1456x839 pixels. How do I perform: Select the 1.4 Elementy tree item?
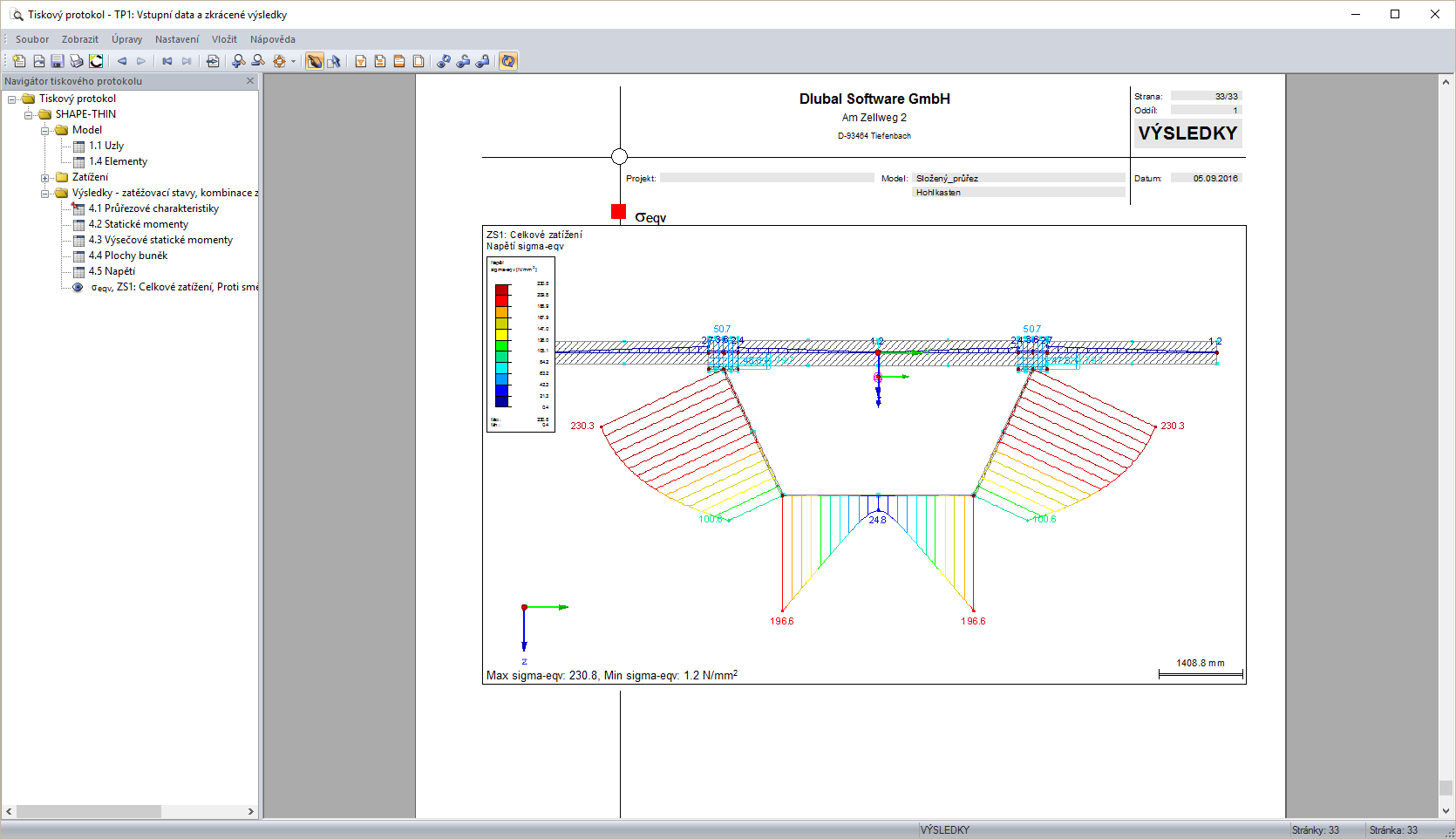click(119, 161)
